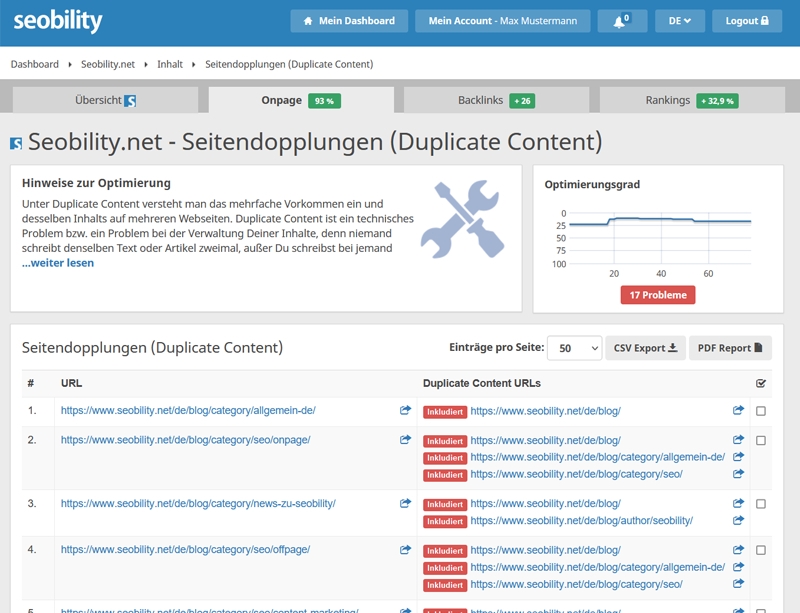
Task: Open external link for allgemein-de URL in row 1
Action: pos(405,410)
